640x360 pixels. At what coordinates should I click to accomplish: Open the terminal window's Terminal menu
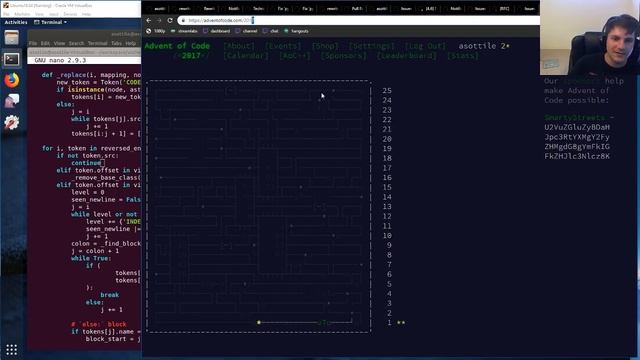98,43
